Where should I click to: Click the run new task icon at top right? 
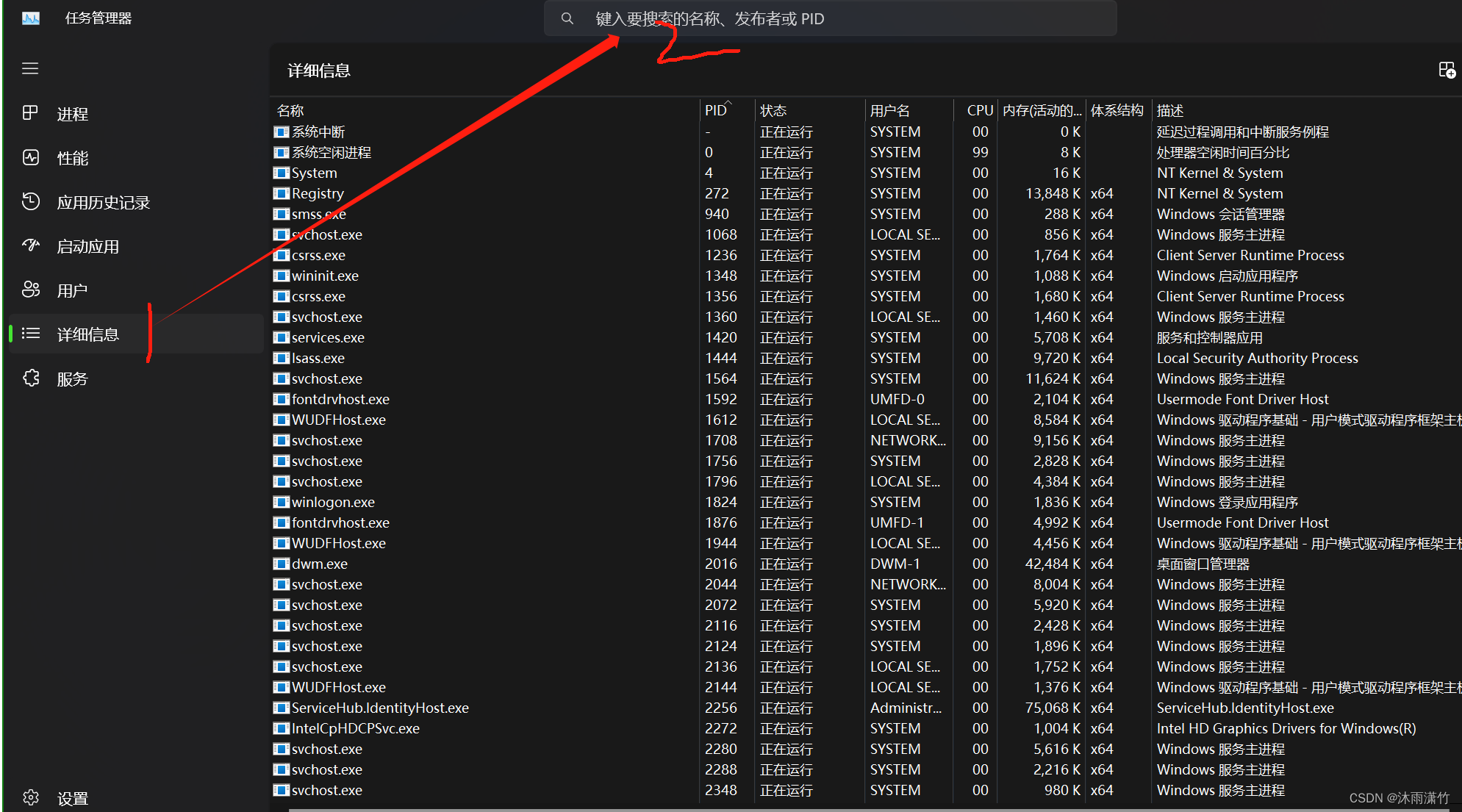(1447, 70)
